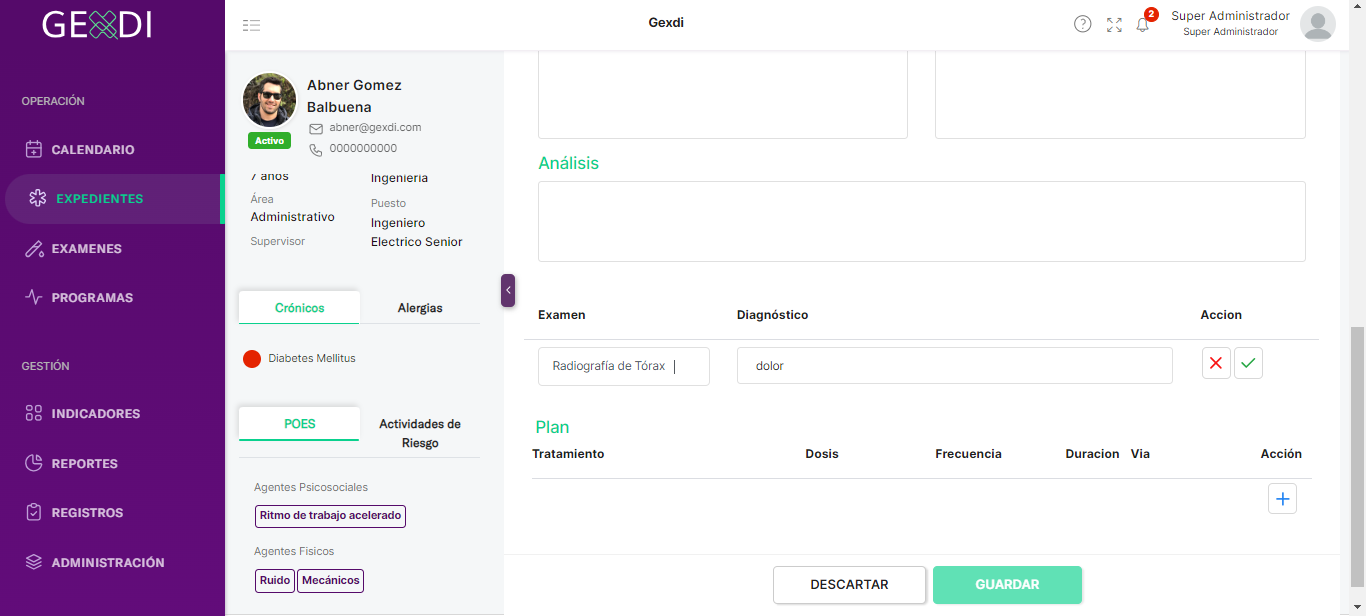Click the Descartar button
Screen dimensions: 1366x616
pos(849,585)
